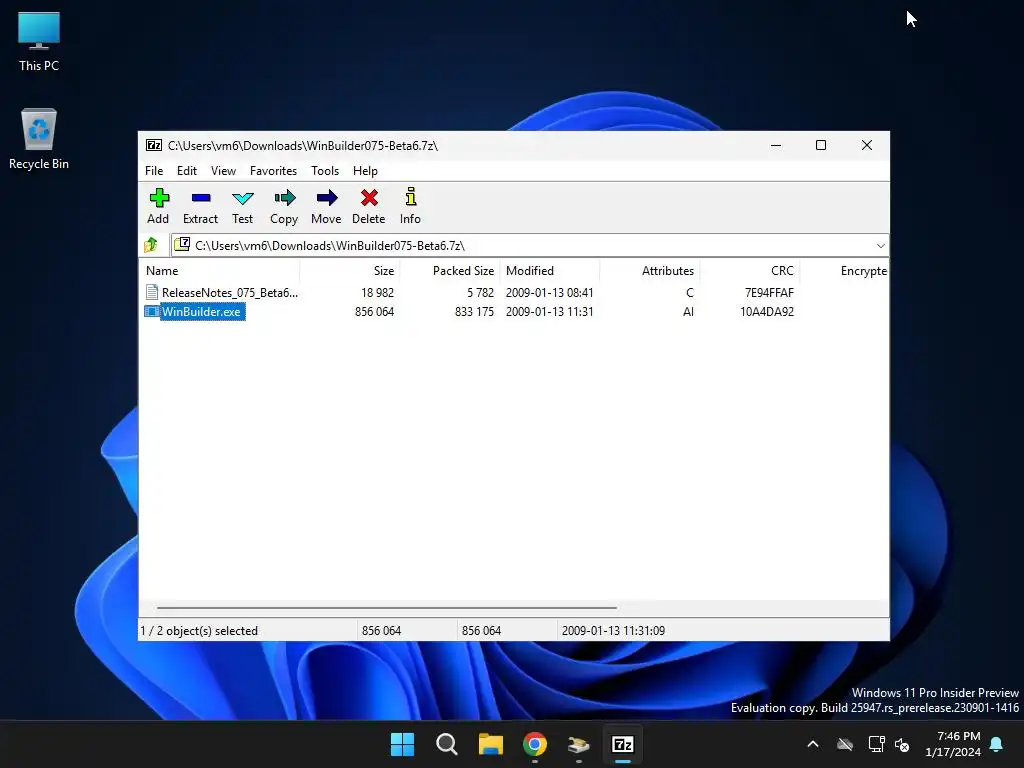Click the 7z title bar icon
This screenshot has height=768, width=1024.
click(153, 145)
